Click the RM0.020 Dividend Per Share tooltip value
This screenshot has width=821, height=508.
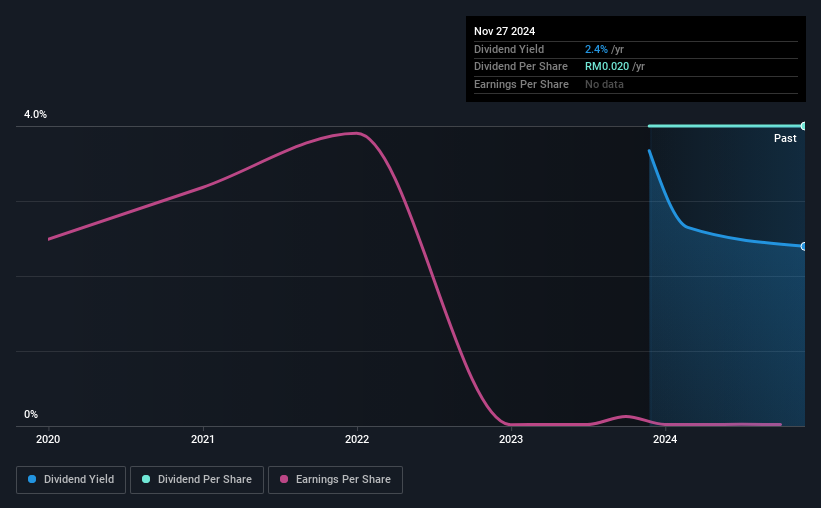(x=607, y=67)
